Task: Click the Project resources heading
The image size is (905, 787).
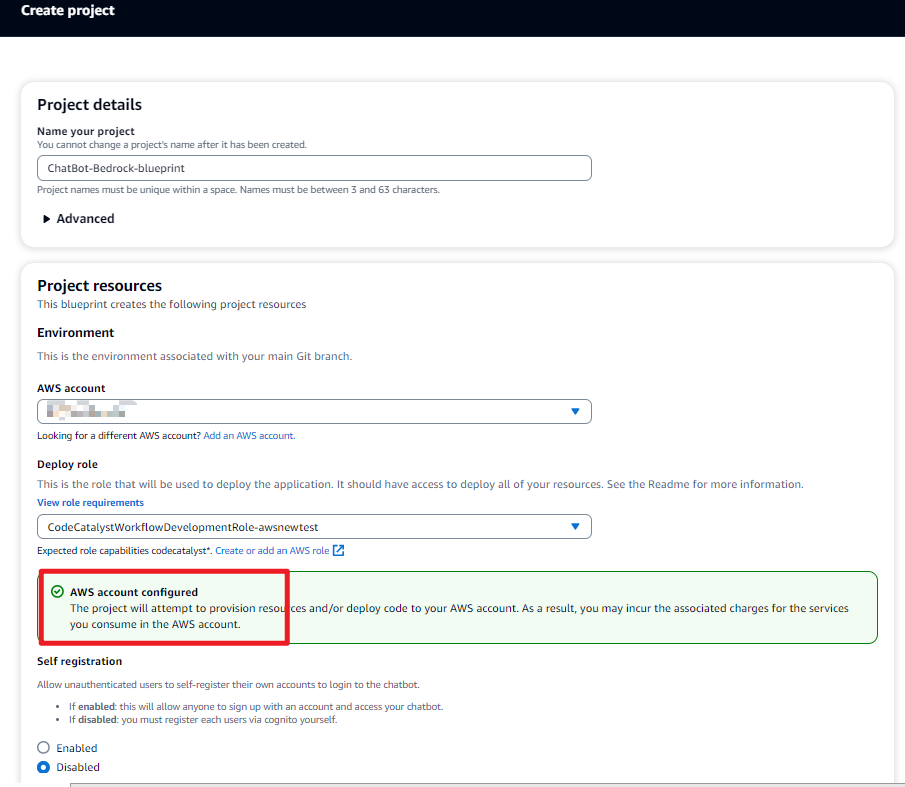Action: coord(99,286)
